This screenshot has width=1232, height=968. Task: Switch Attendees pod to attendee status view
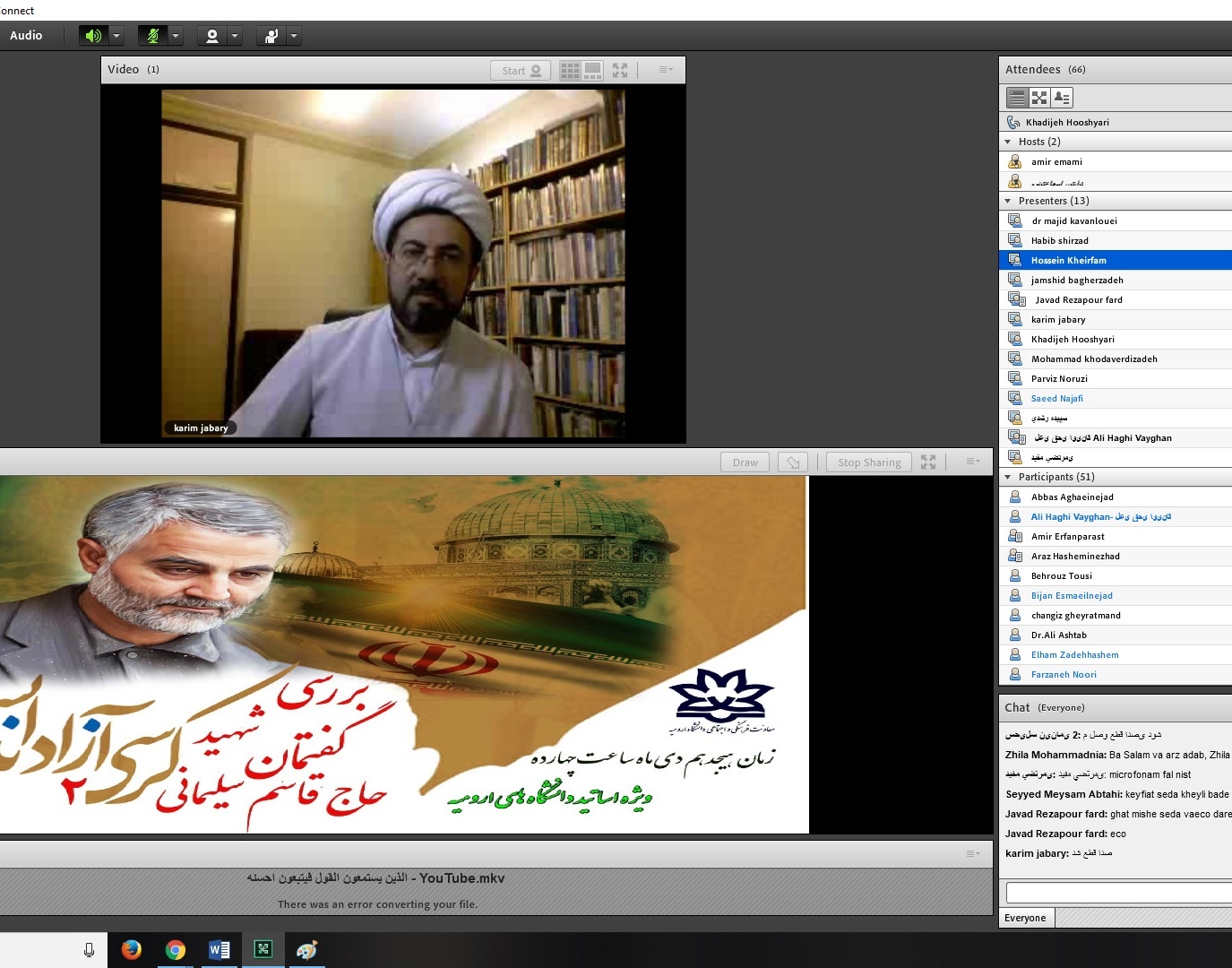(1062, 98)
